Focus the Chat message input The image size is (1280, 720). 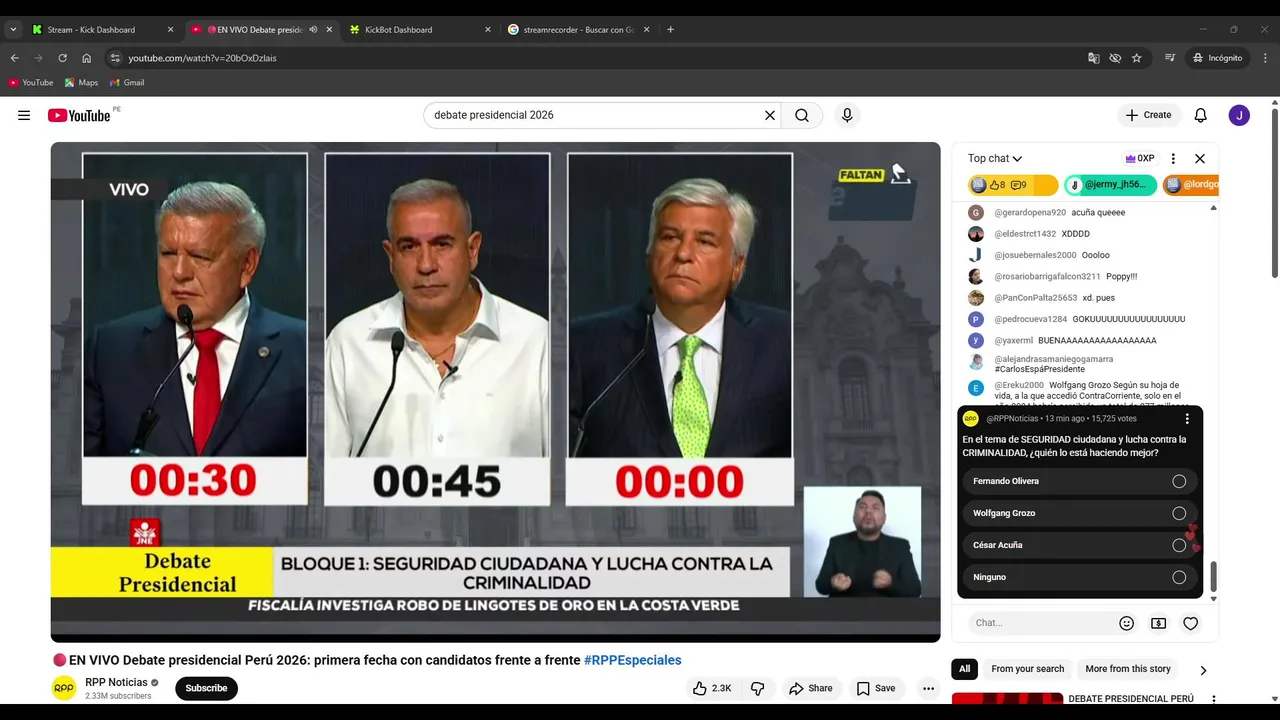pos(1041,623)
